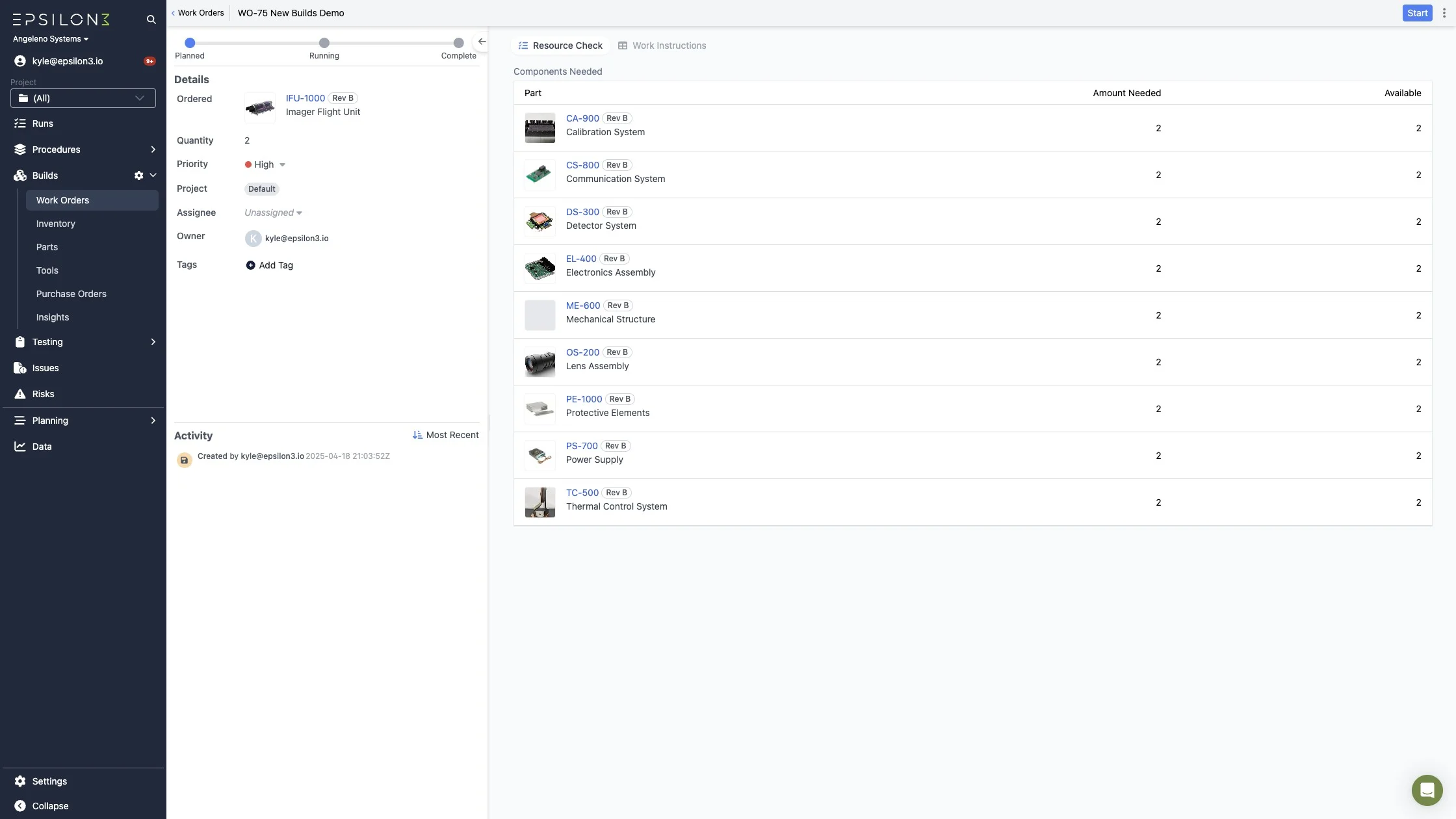Collapse the details panel with arrow icon
Image resolution: width=1456 pixels, height=819 pixels.
pyautogui.click(x=482, y=42)
